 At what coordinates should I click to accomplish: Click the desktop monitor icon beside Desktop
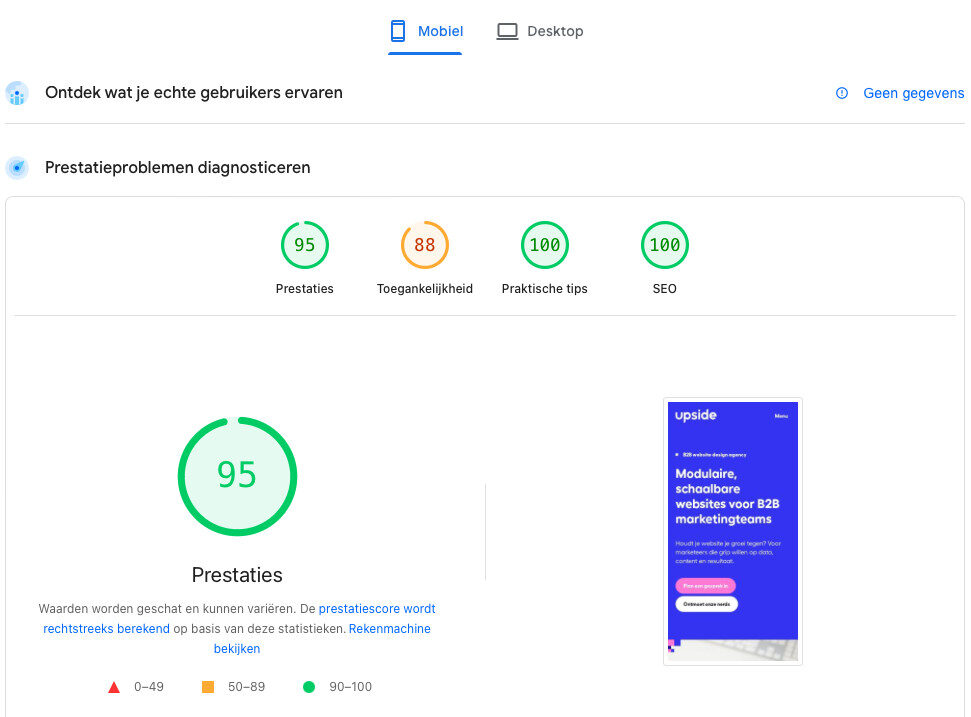point(506,30)
